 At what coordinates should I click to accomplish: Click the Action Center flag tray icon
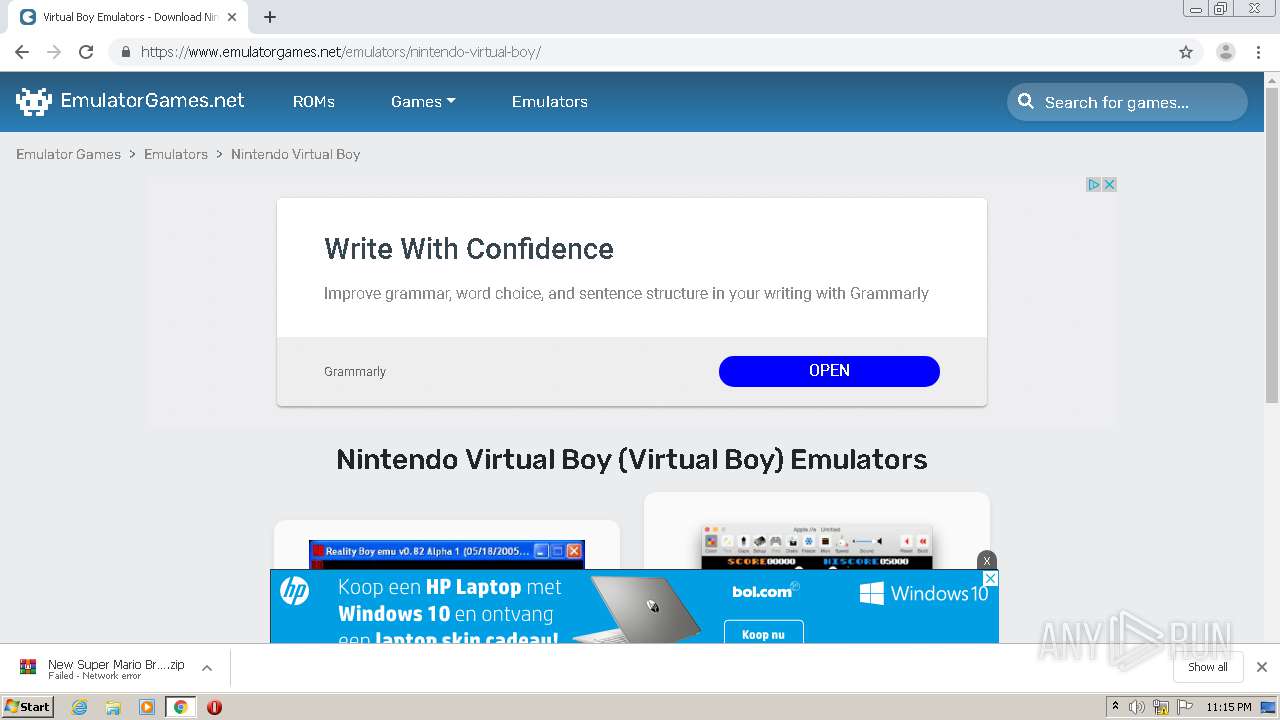click(x=1185, y=707)
